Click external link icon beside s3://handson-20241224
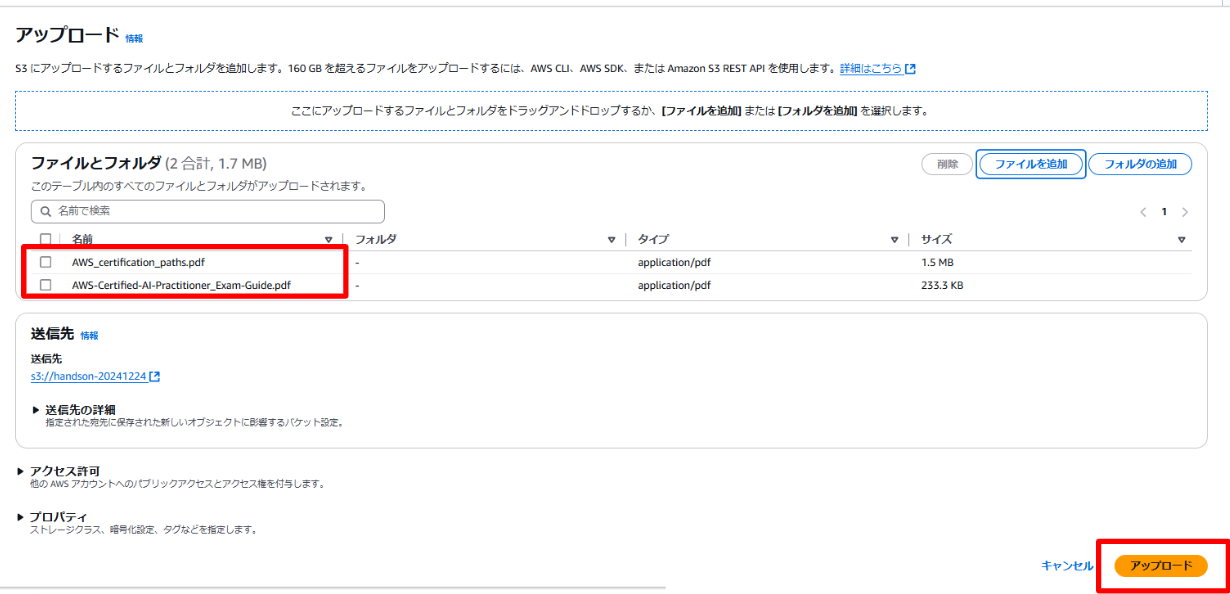The height and width of the screenshot is (594, 1230). [155, 377]
